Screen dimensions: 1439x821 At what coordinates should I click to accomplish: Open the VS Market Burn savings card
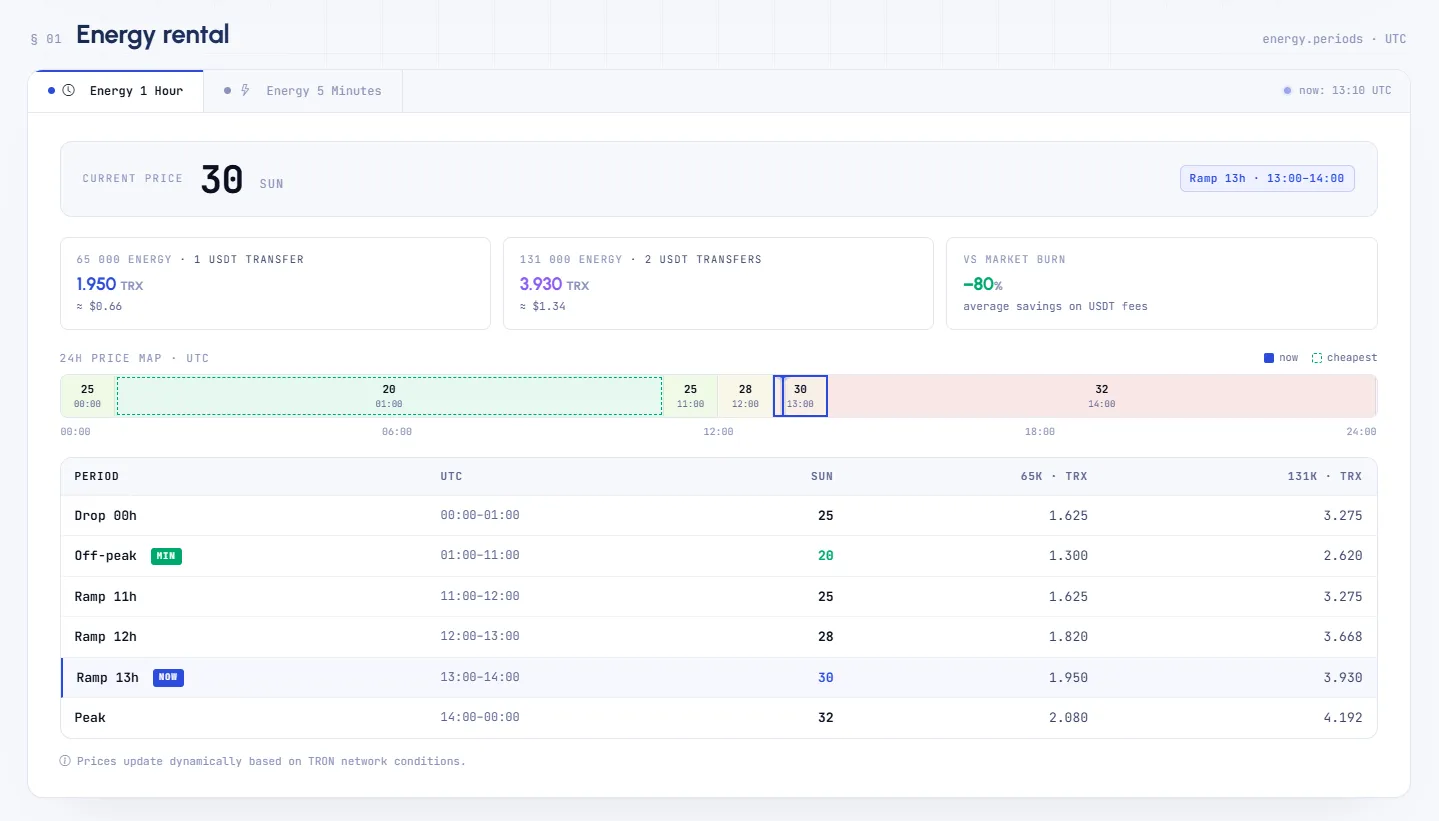coord(1161,283)
